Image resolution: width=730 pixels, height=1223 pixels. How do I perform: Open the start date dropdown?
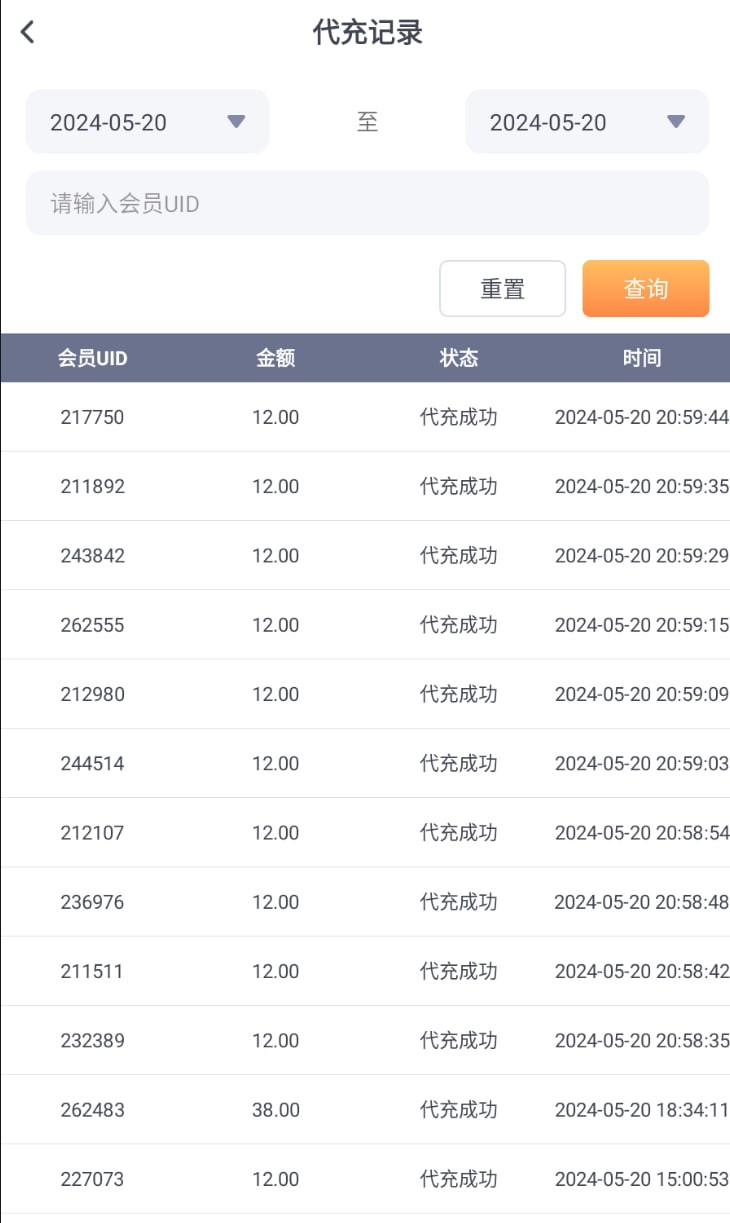(147, 122)
